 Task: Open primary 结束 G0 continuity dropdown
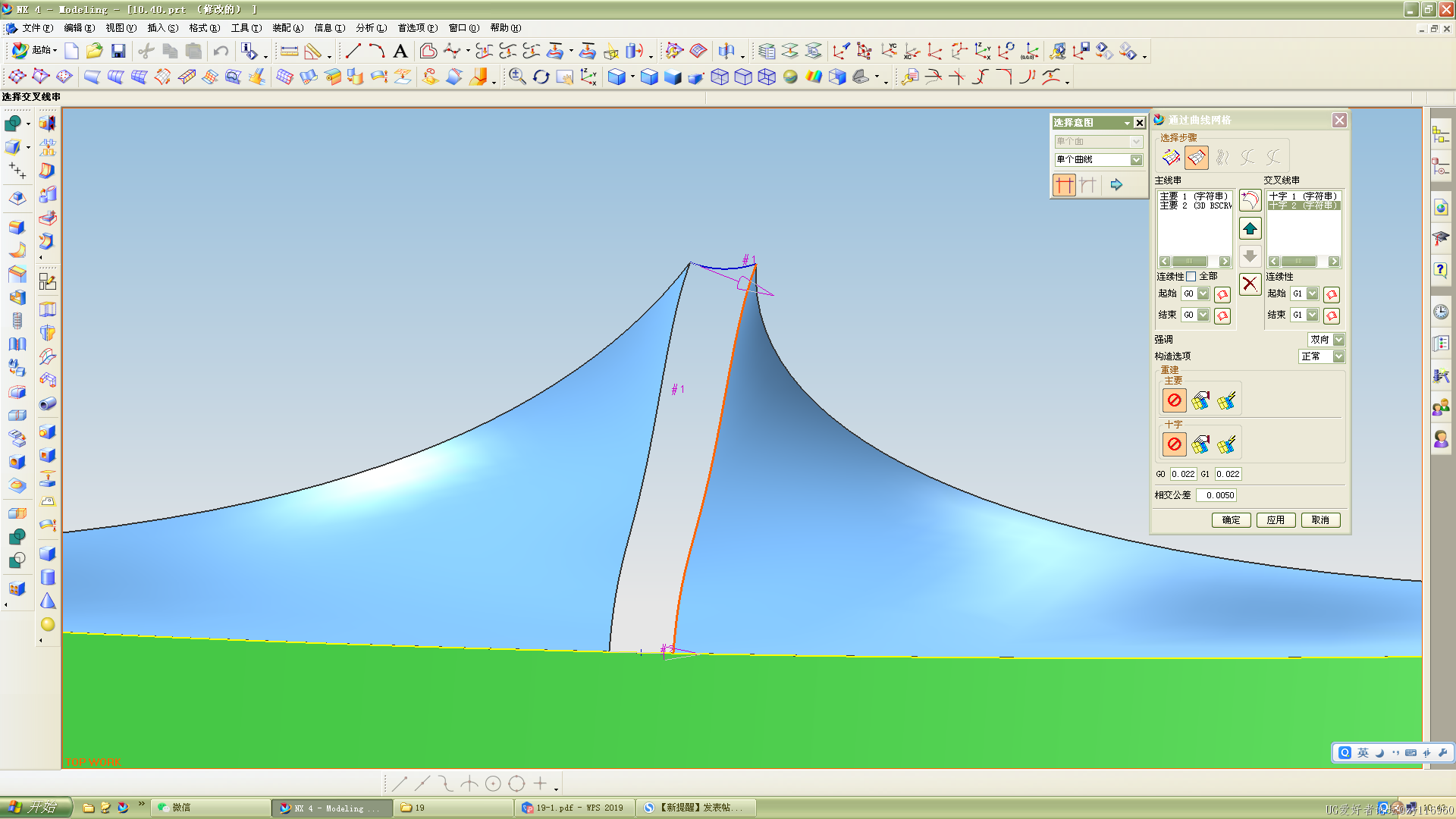(x=1203, y=315)
